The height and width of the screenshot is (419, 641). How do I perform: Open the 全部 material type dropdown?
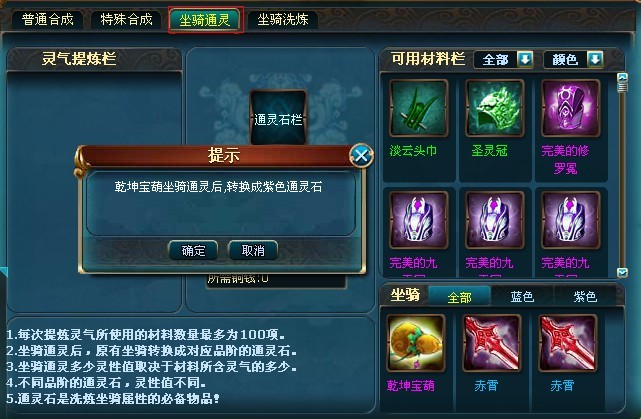click(x=504, y=60)
